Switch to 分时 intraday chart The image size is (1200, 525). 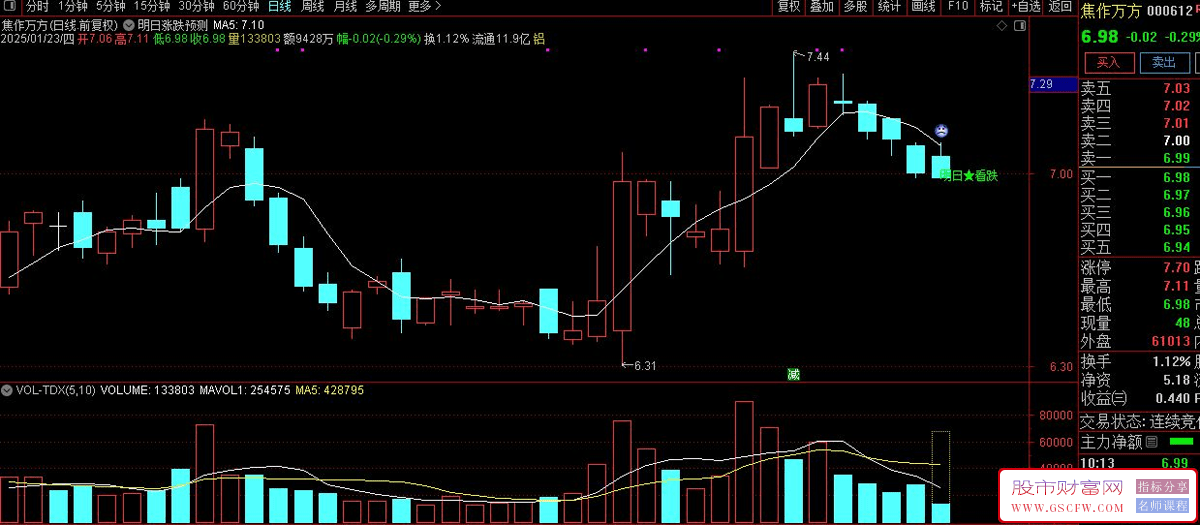tap(37, 6)
